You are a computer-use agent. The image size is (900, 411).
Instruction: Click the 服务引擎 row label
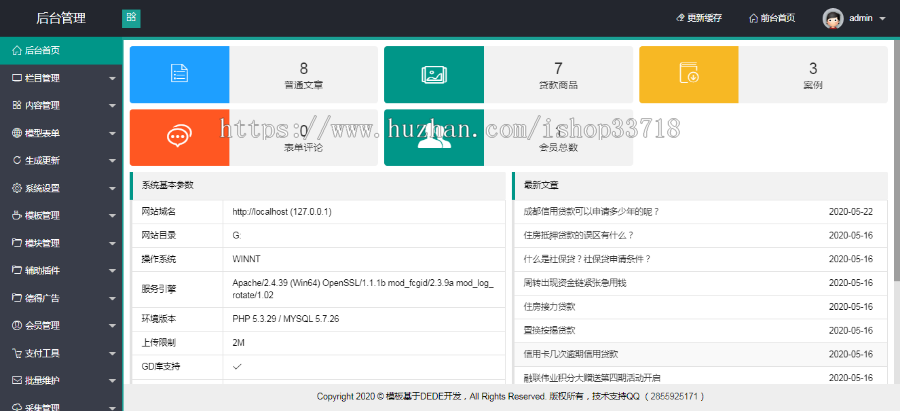click(x=158, y=289)
